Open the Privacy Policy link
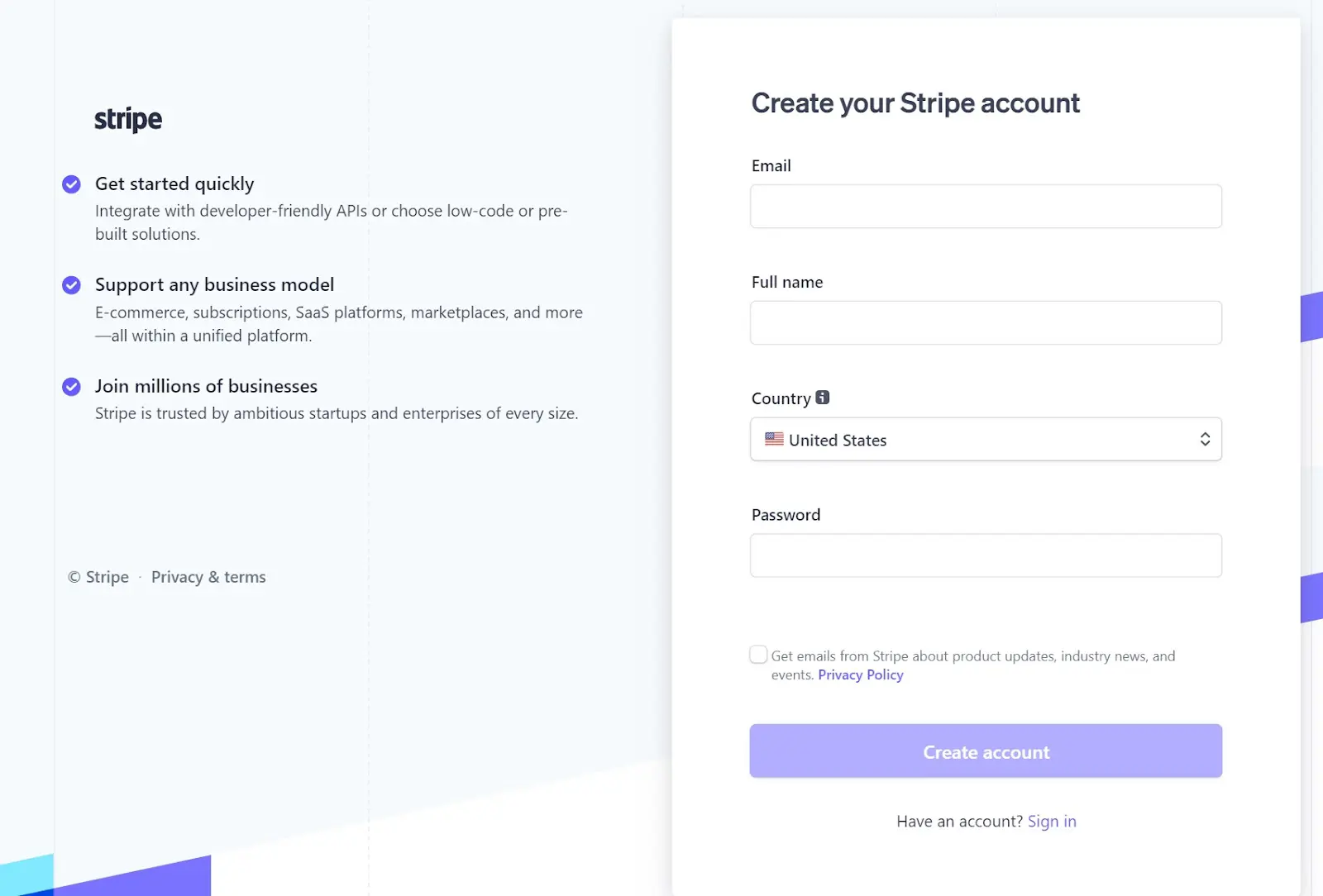This screenshot has height=896, width=1323. 860,674
